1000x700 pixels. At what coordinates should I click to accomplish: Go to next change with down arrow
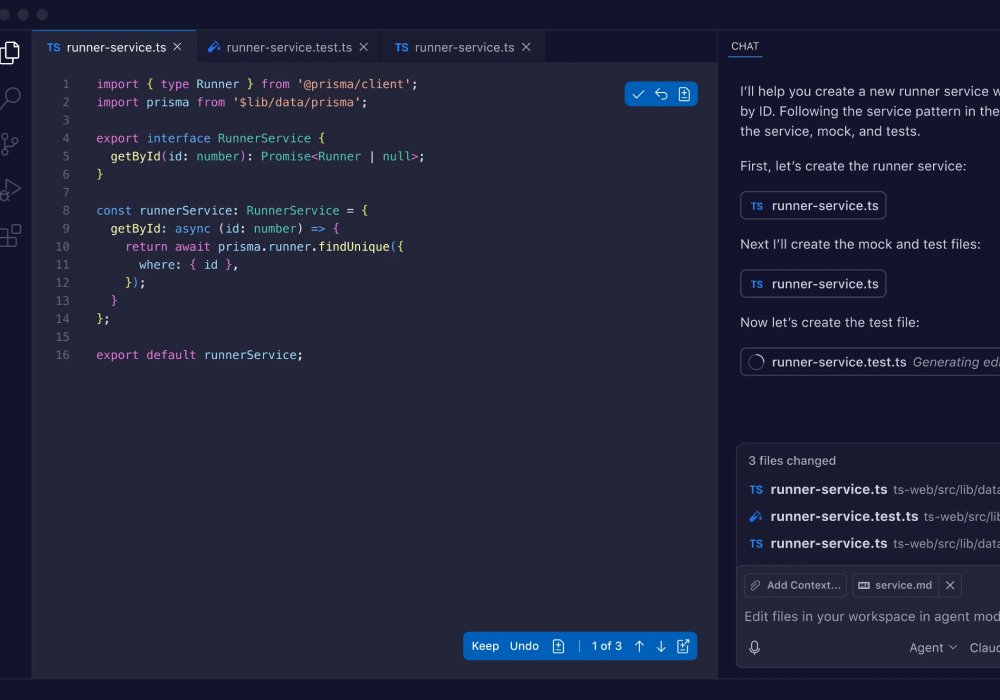click(x=661, y=646)
